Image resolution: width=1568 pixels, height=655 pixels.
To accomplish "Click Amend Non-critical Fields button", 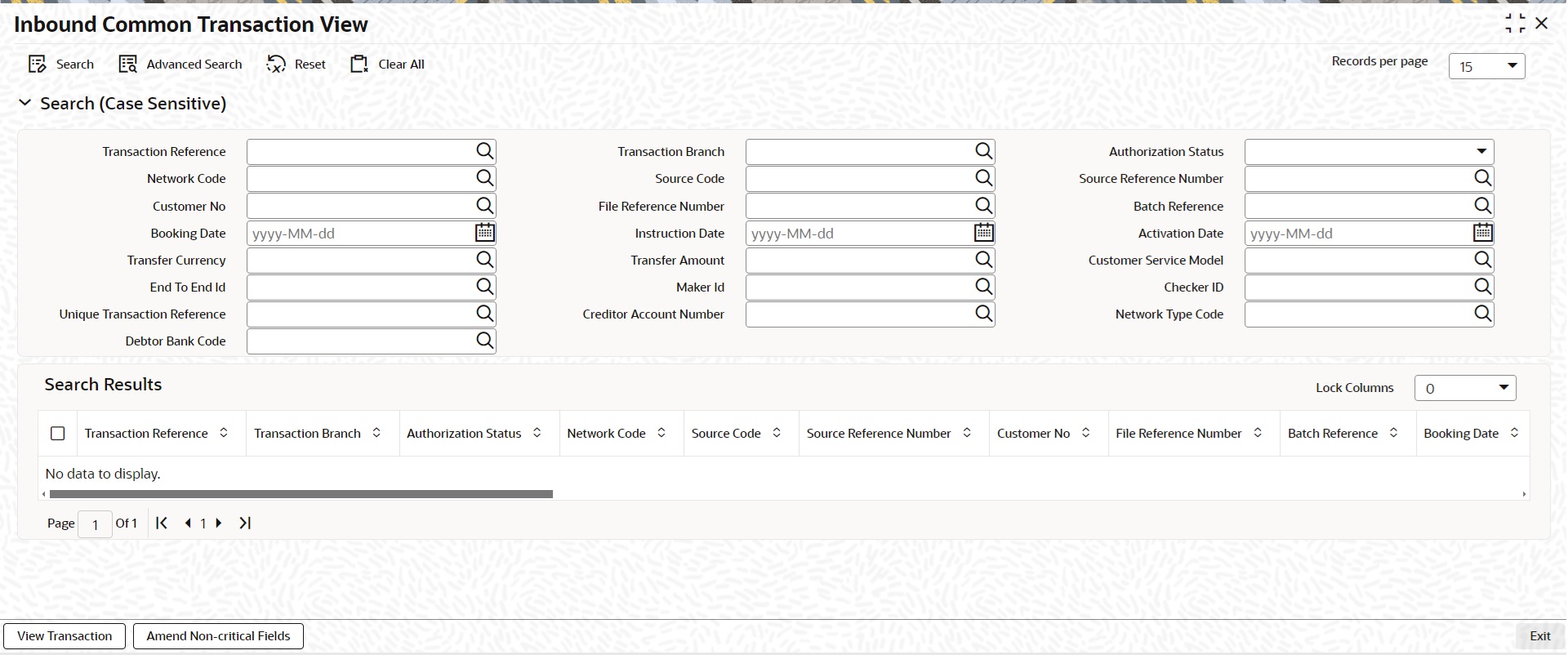I will tap(218, 636).
